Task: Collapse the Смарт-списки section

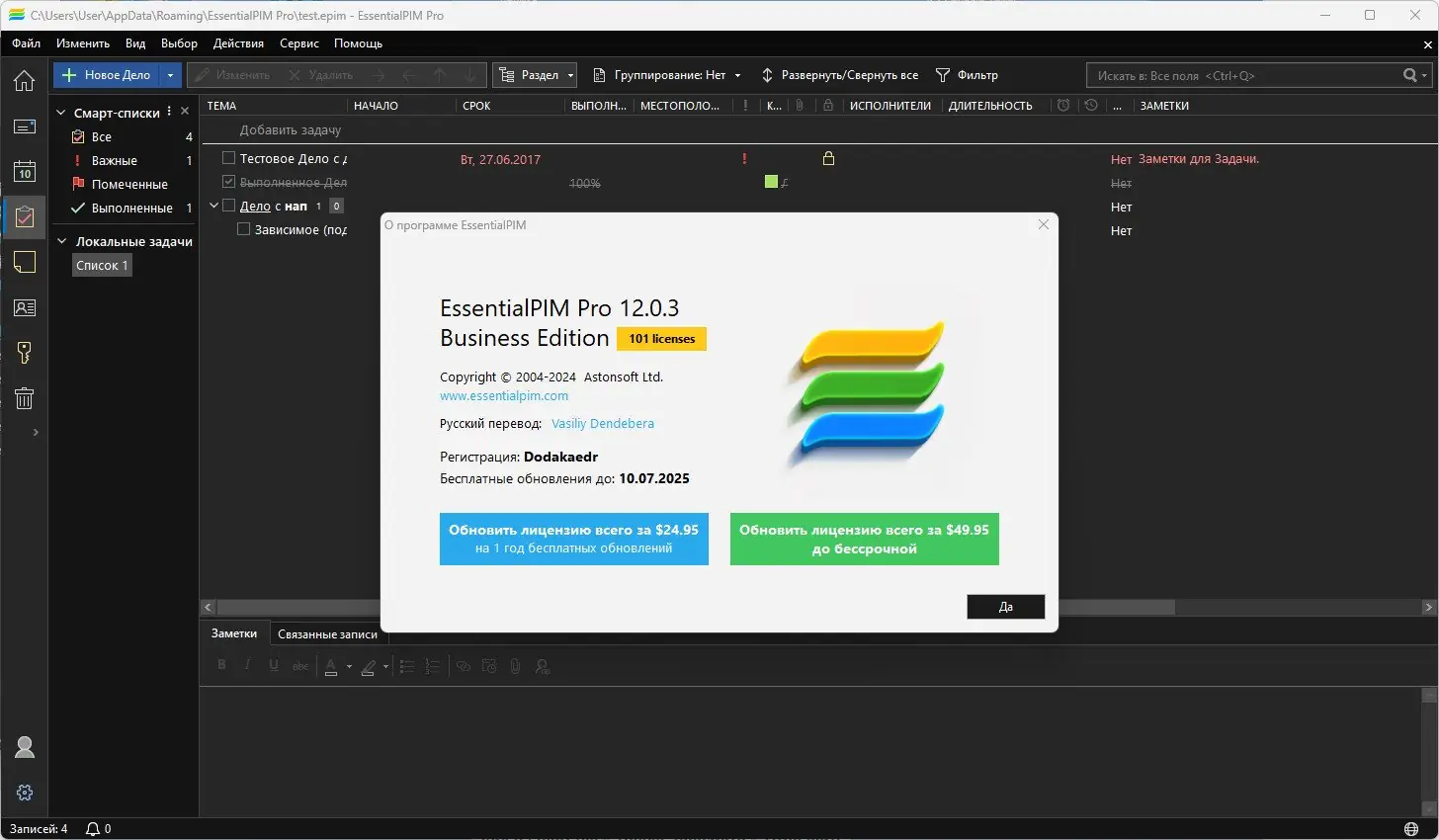Action: pyautogui.click(x=60, y=113)
